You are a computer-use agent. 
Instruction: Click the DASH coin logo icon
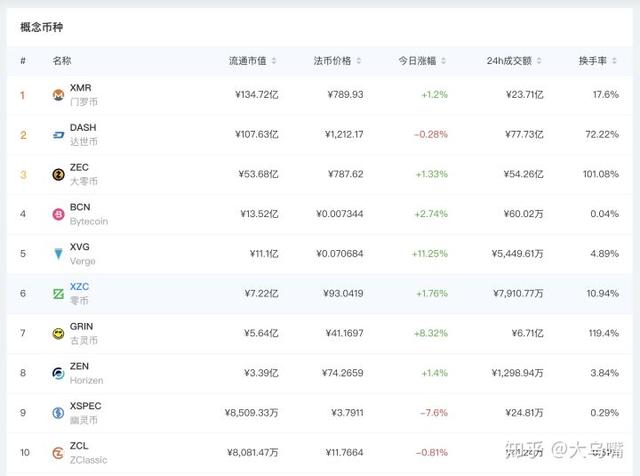coord(58,135)
